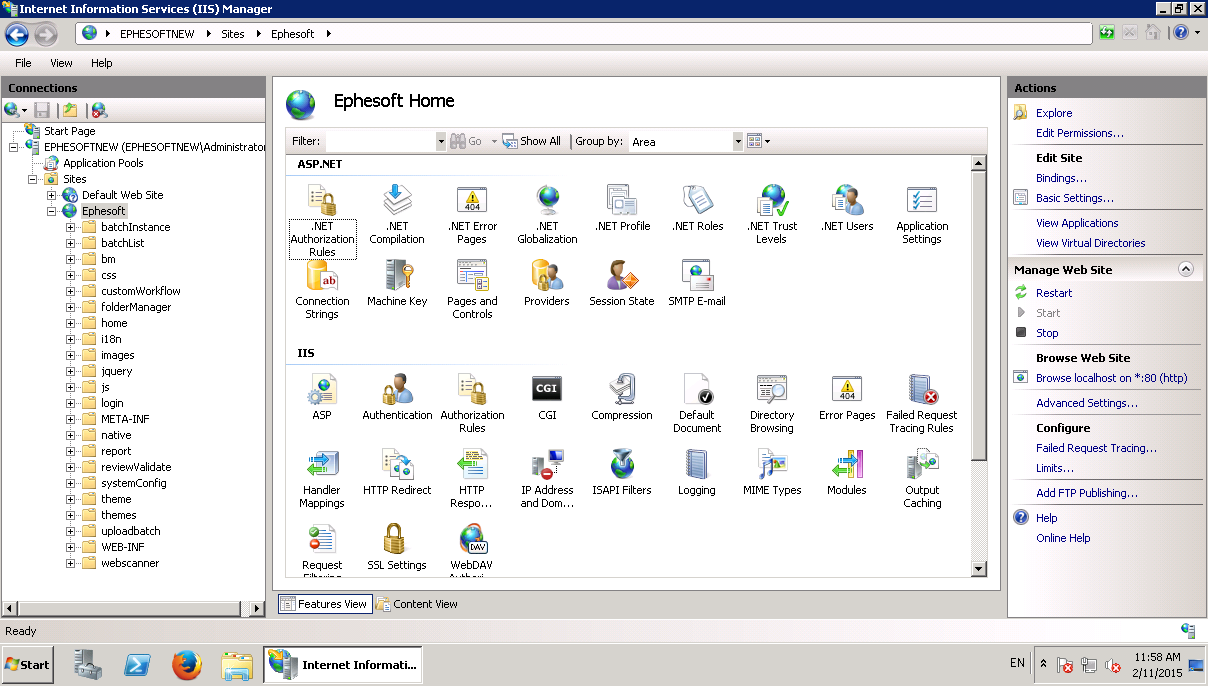Open Pages and Controls feature
This screenshot has width=1208, height=686.
[472, 289]
